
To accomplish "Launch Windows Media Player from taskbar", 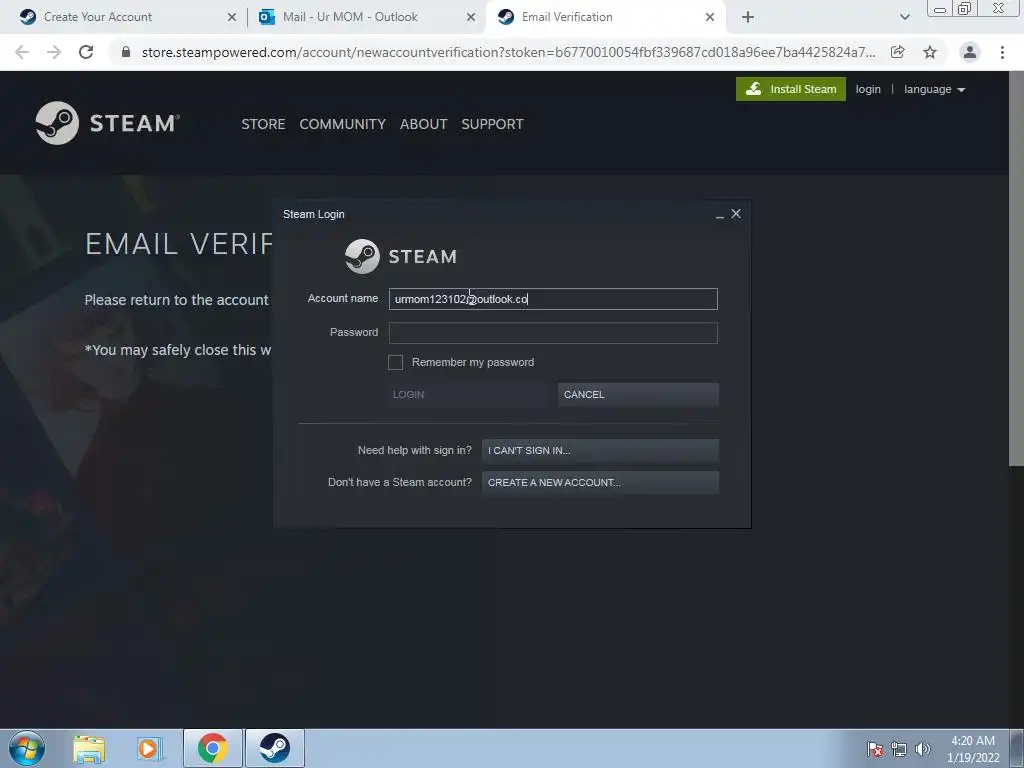I will point(150,748).
